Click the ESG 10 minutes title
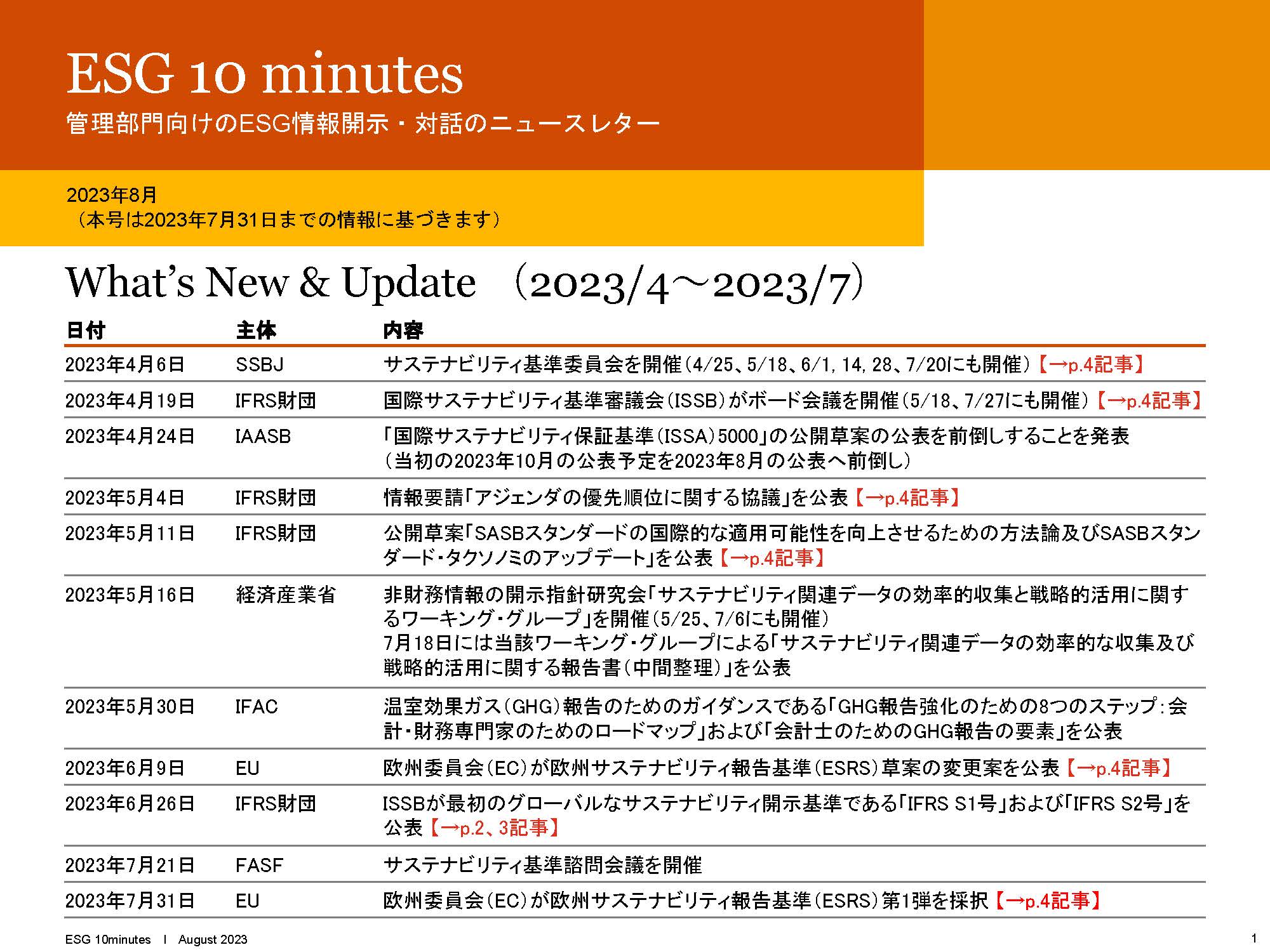This screenshot has height=952, width=1270. click(265, 74)
